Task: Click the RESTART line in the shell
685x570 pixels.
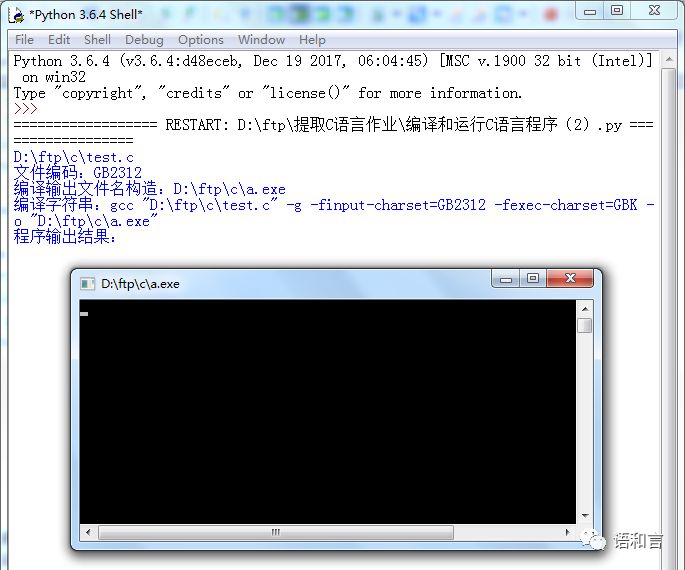Action: tap(334, 132)
